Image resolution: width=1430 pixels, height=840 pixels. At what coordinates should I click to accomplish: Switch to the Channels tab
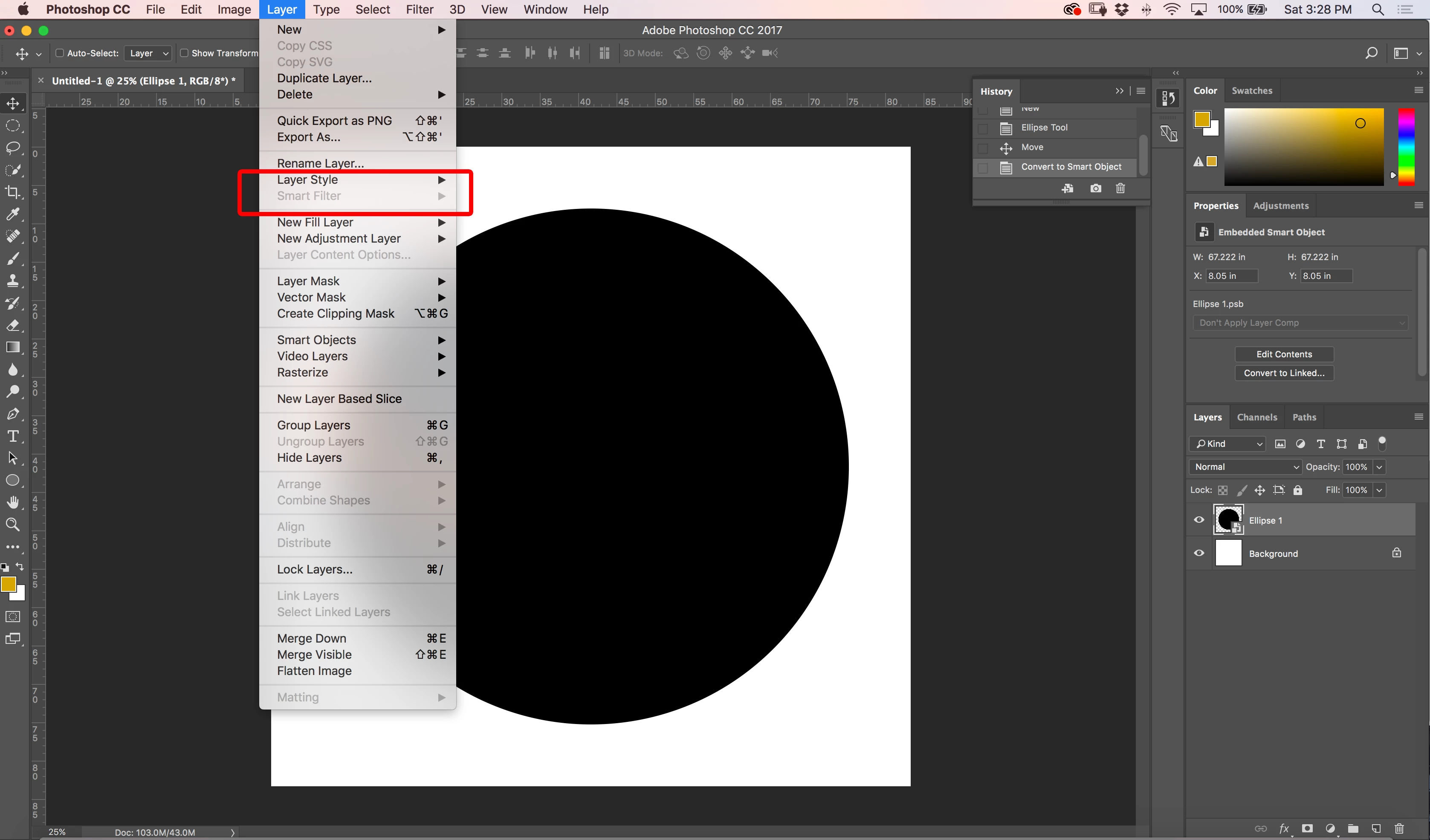tap(1257, 417)
